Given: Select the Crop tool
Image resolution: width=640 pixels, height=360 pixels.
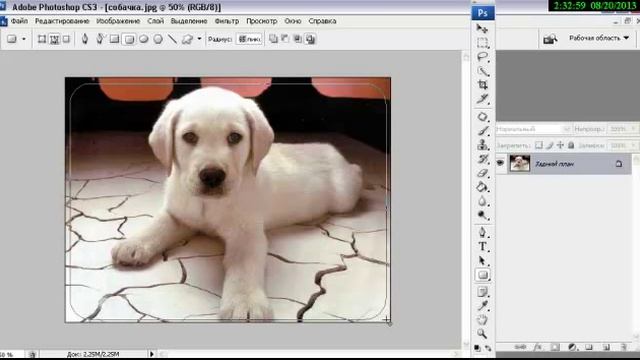Looking at the screenshot, I should coord(482,85).
